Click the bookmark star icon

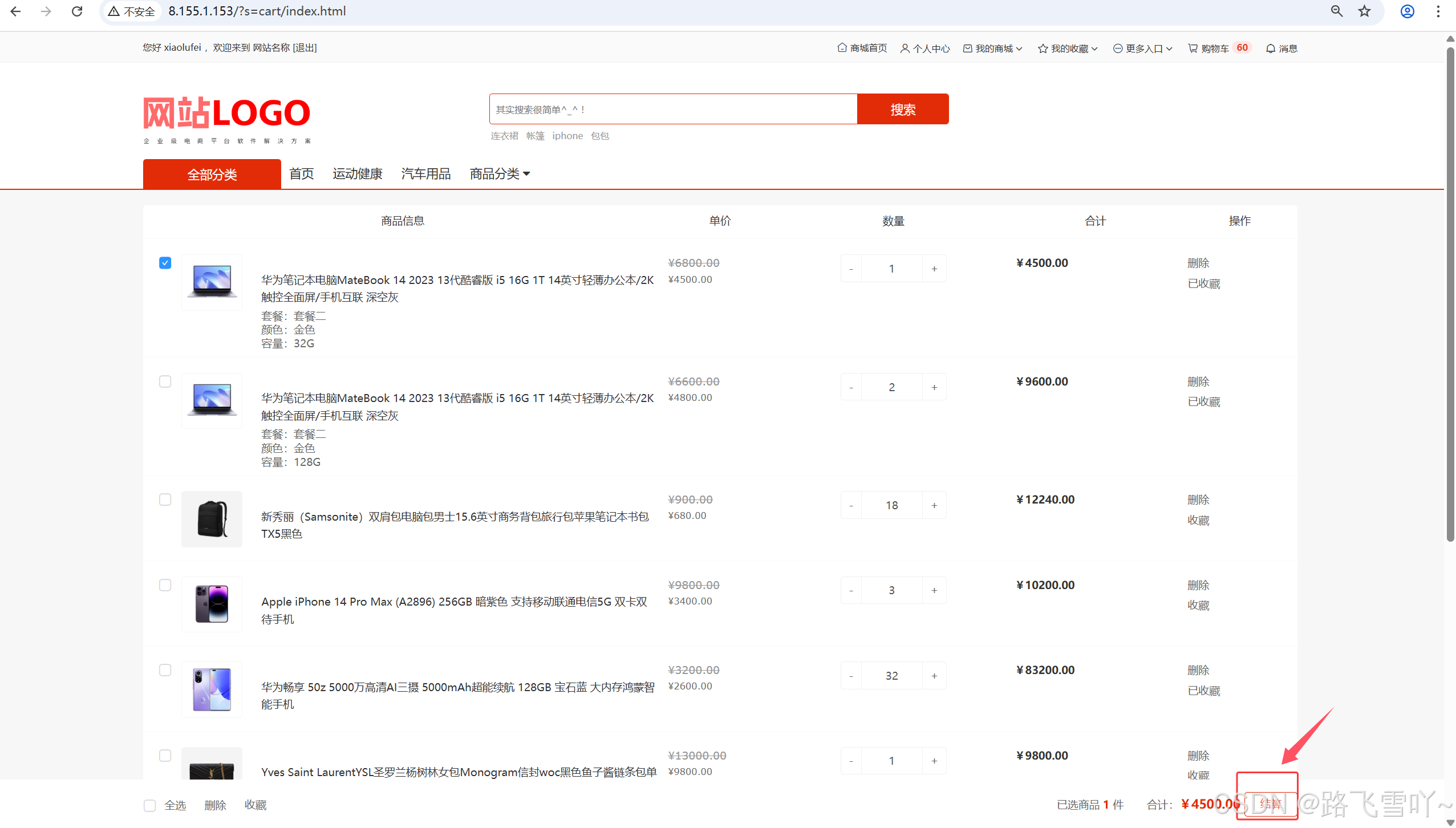pos(1364,11)
